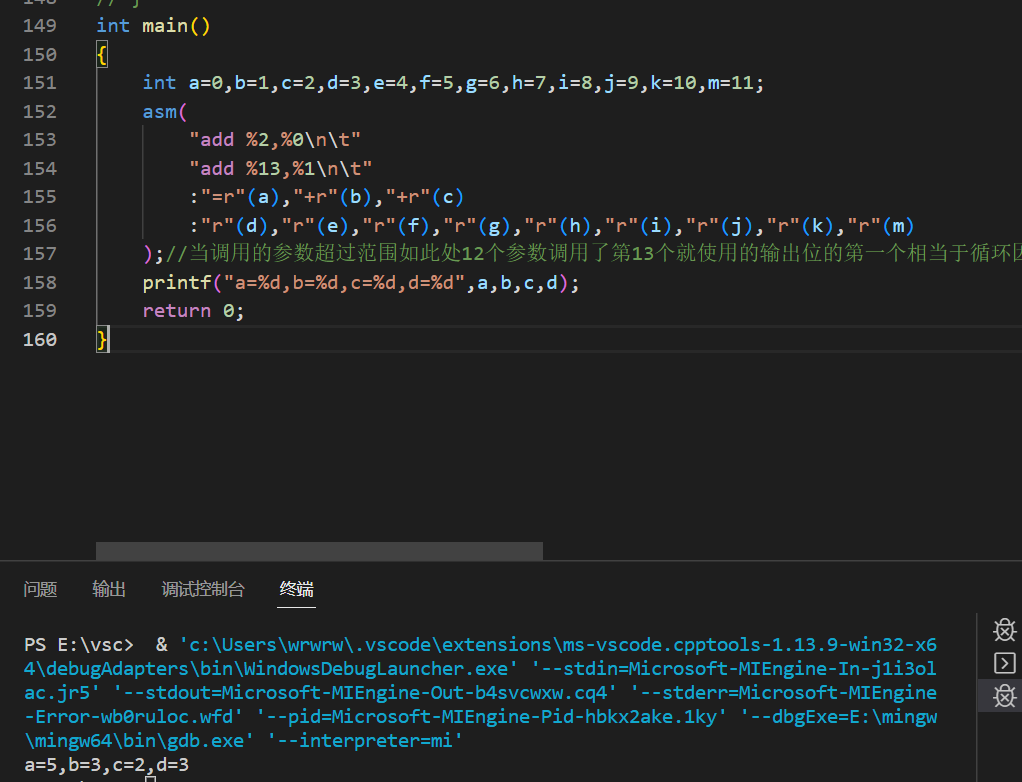Open the 输出 panel tab
Image resolution: width=1022 pixels, height=782 pixels.
click(109, 589)
